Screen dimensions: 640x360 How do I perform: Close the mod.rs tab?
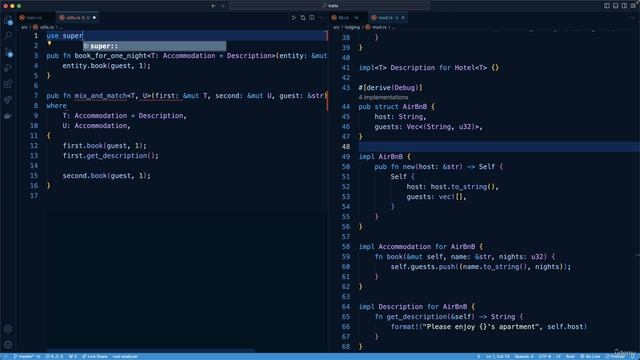click(403, 18)
